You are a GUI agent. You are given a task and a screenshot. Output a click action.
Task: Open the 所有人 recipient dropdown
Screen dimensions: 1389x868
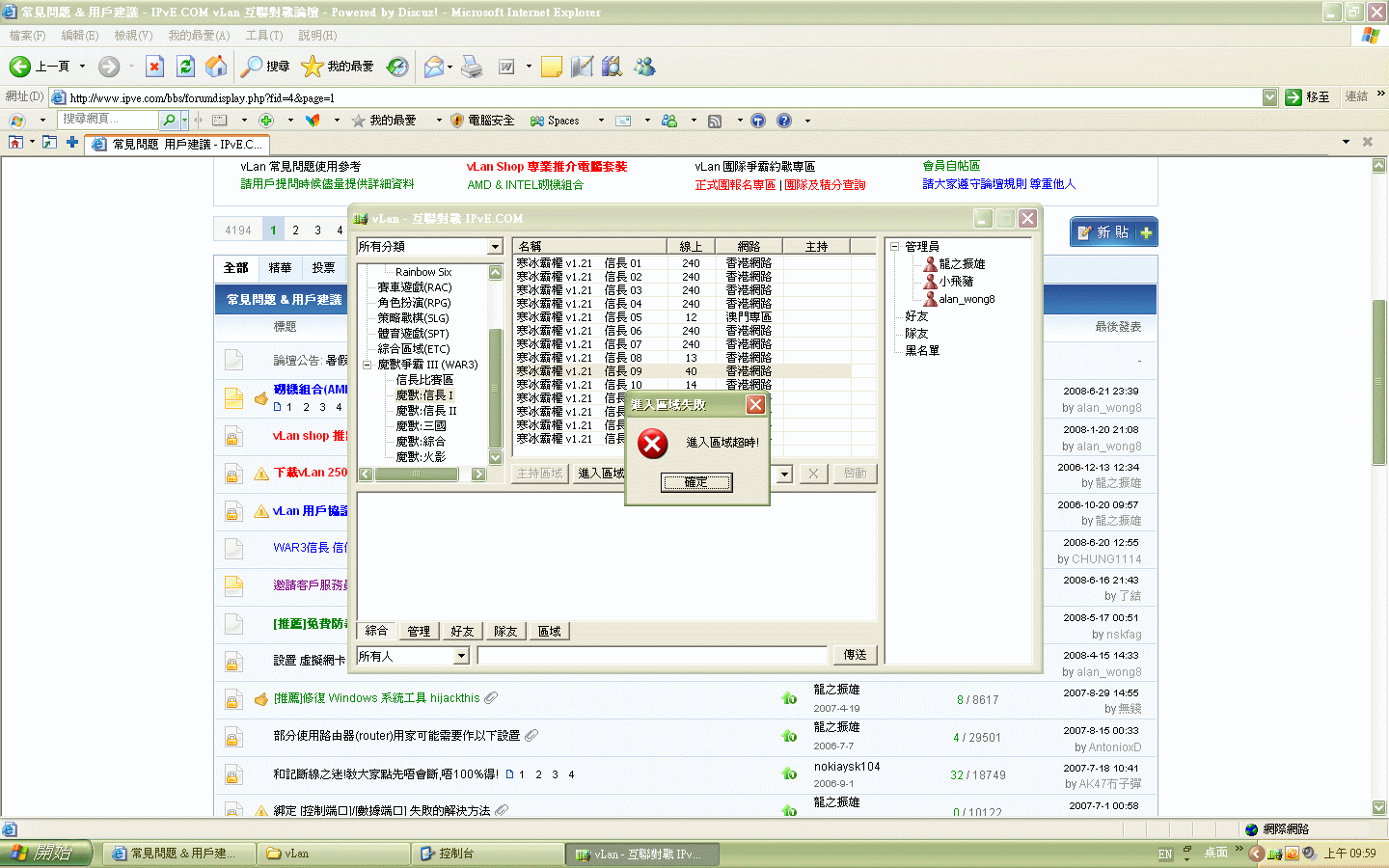click(461, 656)
